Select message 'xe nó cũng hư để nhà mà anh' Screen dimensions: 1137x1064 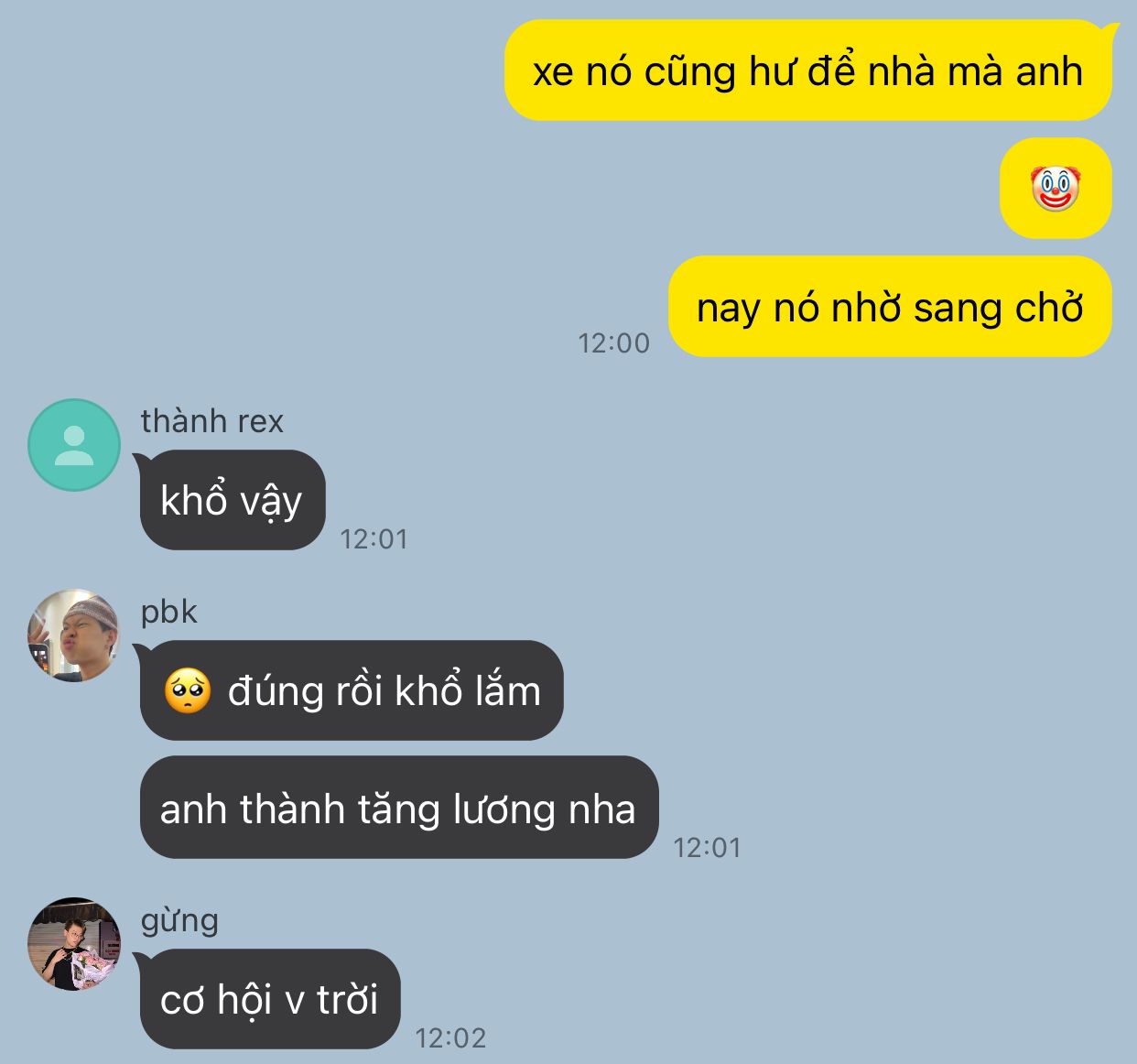pos(808,71)
